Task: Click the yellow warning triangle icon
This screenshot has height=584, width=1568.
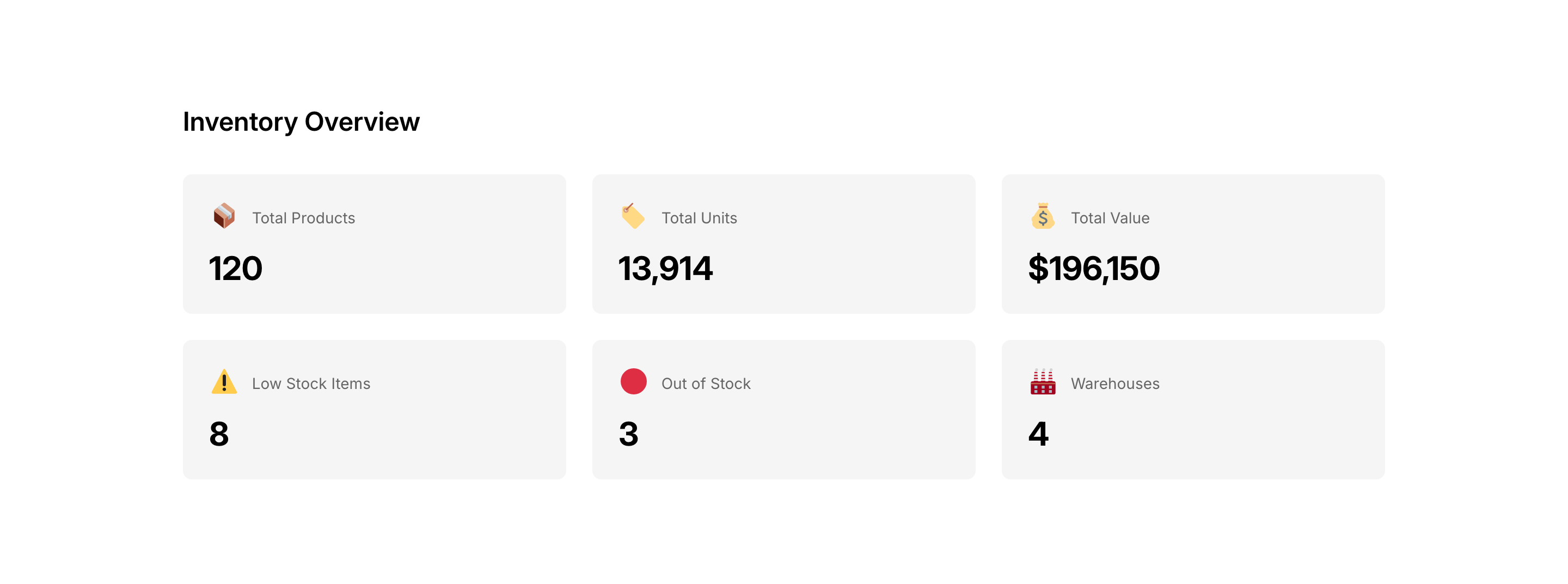Action: point(224,382)
